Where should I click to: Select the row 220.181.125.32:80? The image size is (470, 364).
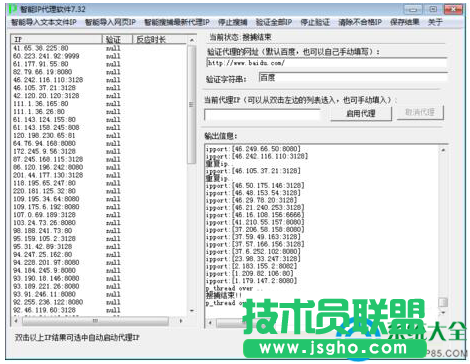pos(44,191)
